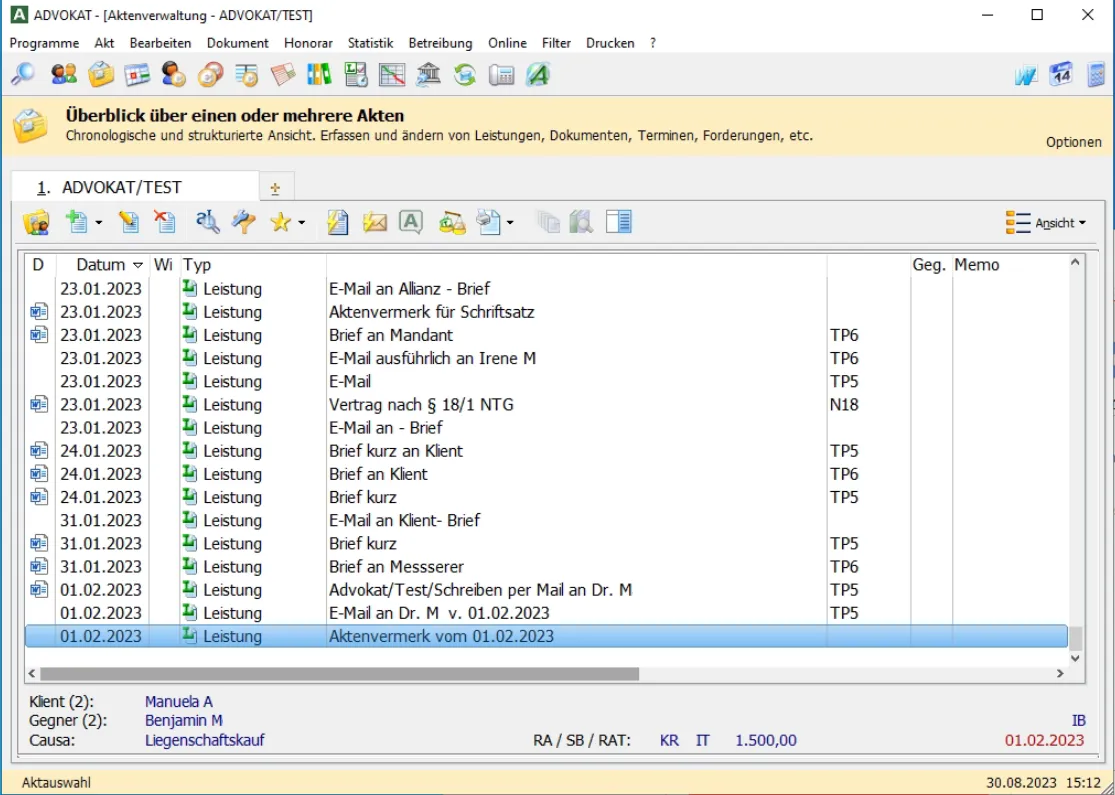Launch the Word icon at top right
This screenshot has height=795, width=1115.
pos(1025,75)
